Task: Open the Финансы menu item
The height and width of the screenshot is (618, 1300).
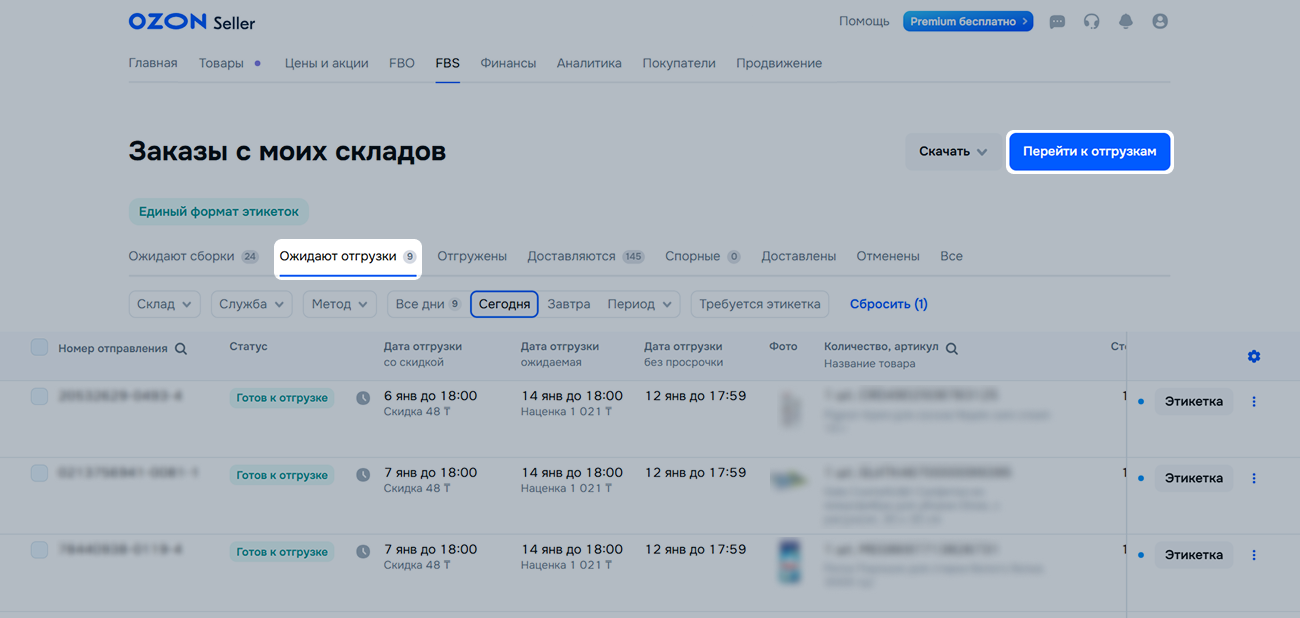Action: pyautogui.click(x=508, y=63)
